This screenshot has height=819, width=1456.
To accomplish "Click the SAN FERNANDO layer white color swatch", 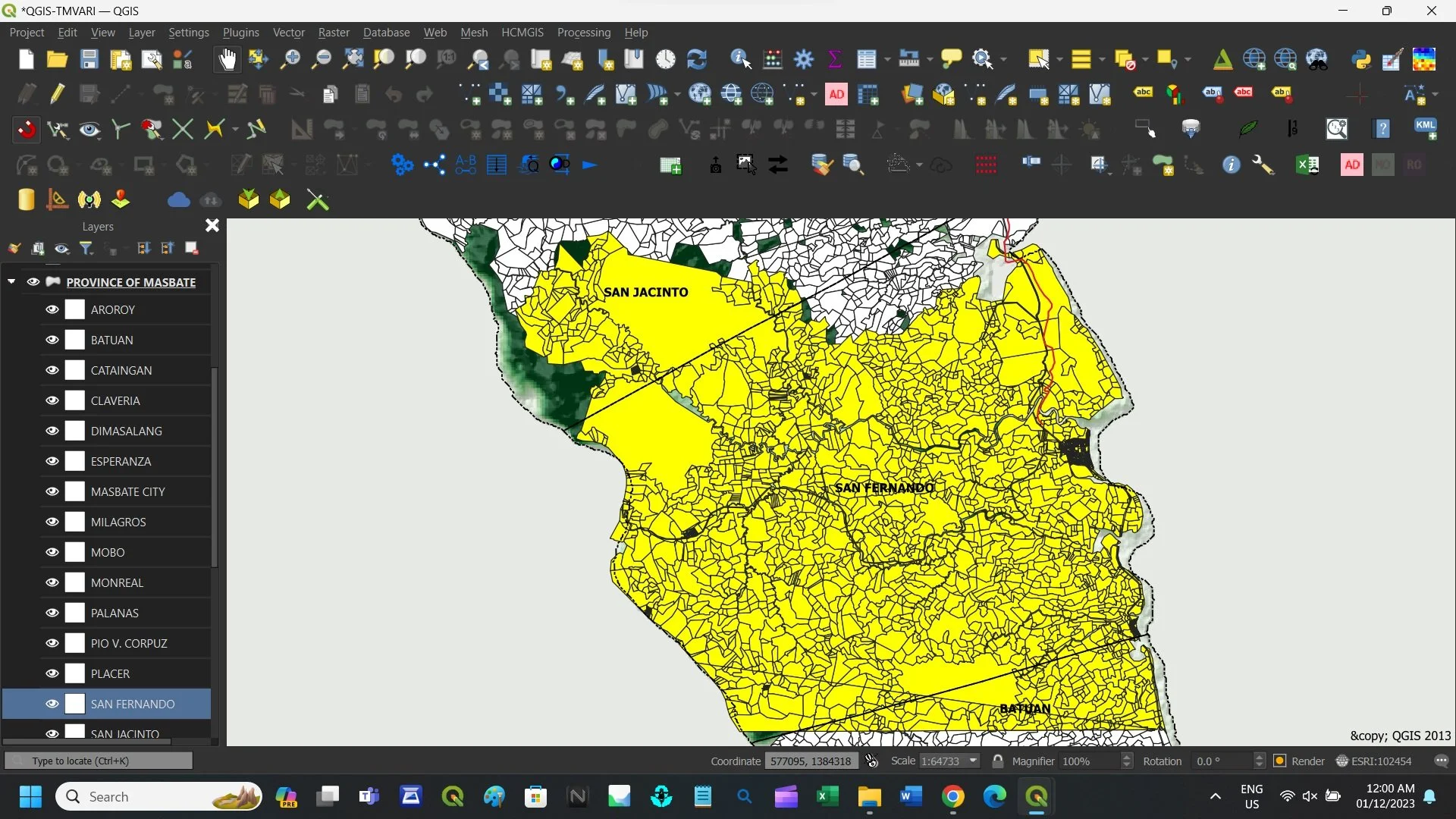I will click(75, 704).
